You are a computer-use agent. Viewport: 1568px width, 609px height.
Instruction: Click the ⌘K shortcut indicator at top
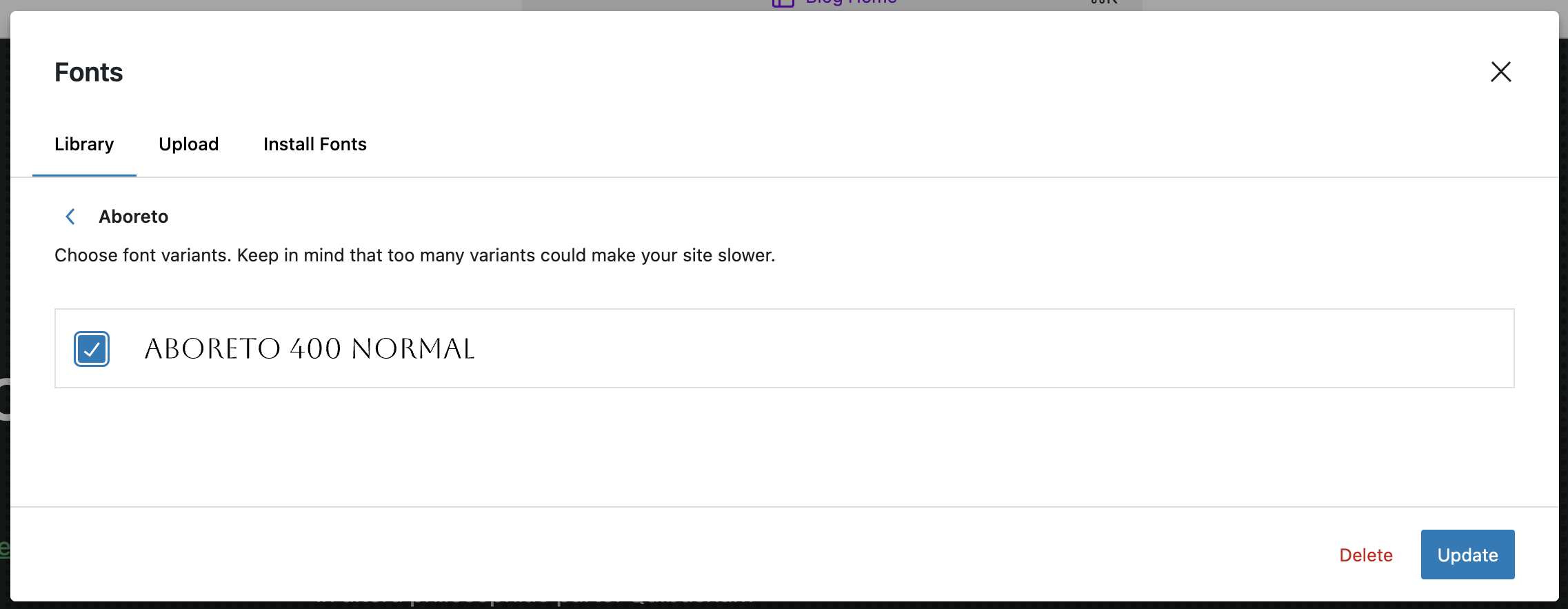(x=1104, y=3)
